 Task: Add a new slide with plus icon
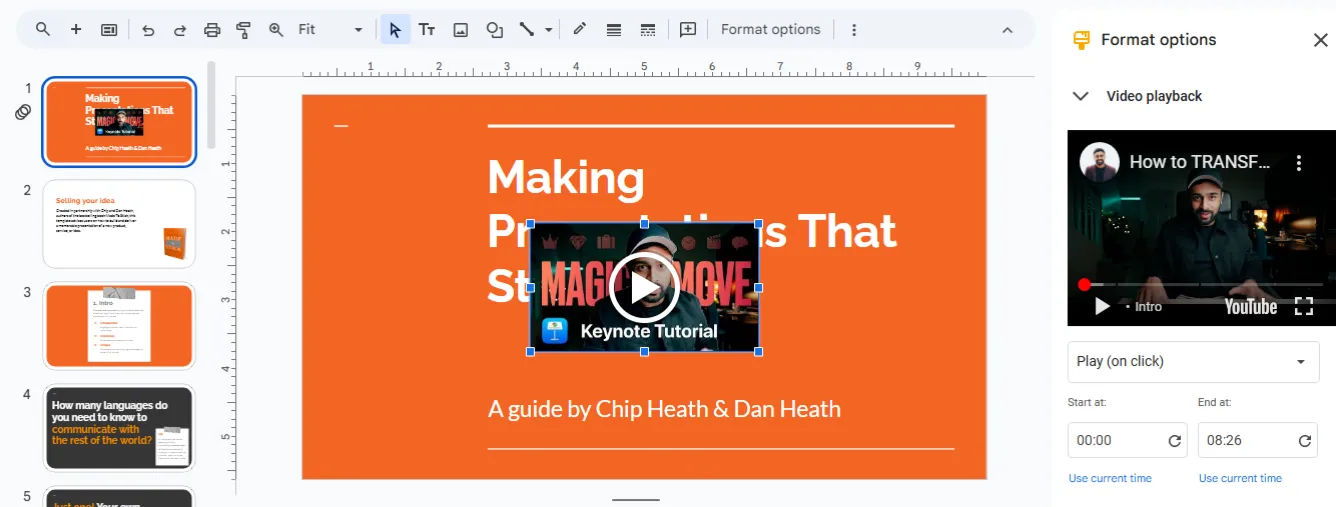76,29
